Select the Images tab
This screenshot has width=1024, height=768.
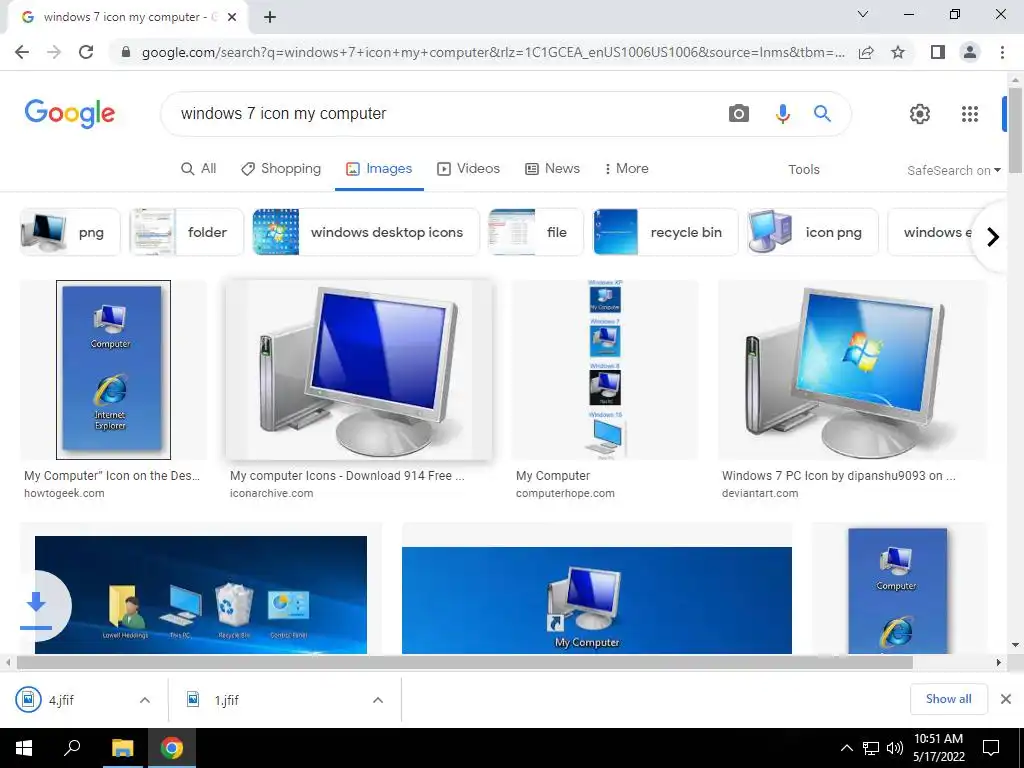click(x=379, y=168)
